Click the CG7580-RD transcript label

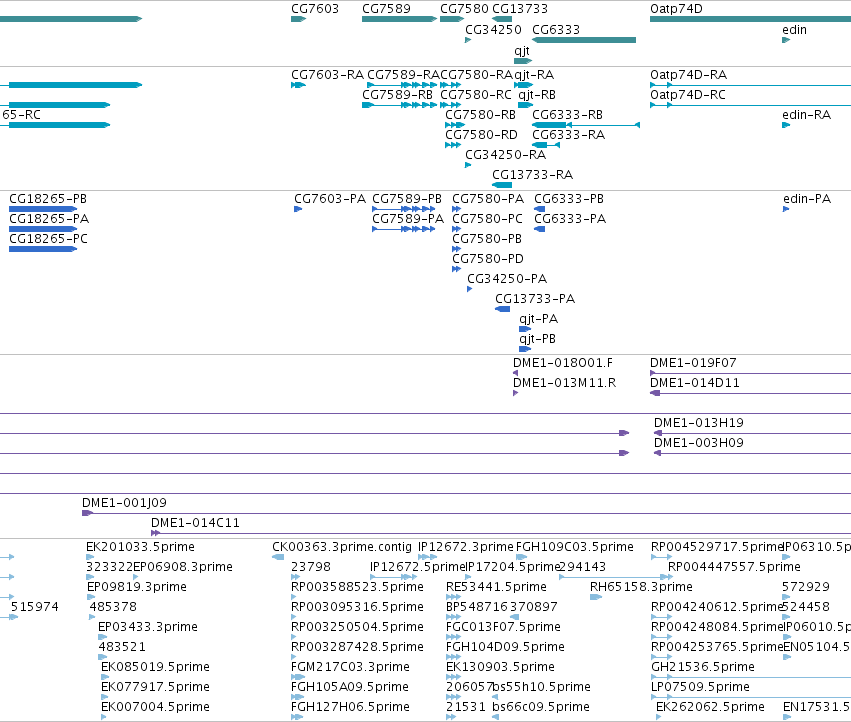point(481,135)
